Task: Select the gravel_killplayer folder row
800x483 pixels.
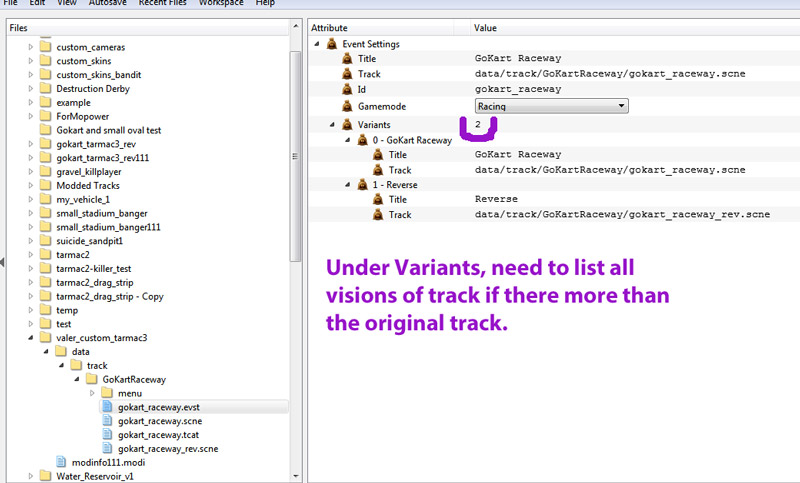Action: pos(89,171)
